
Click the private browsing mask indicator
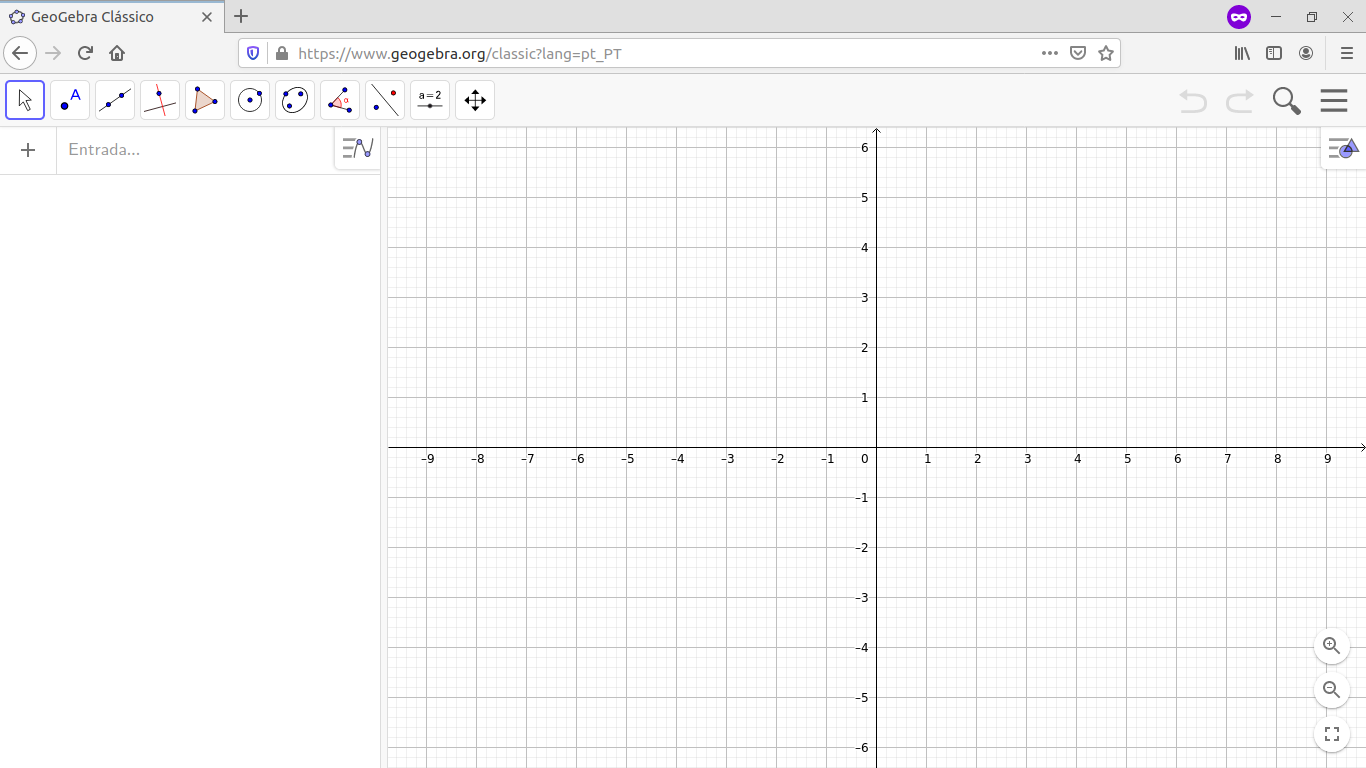pos(1239,17)
